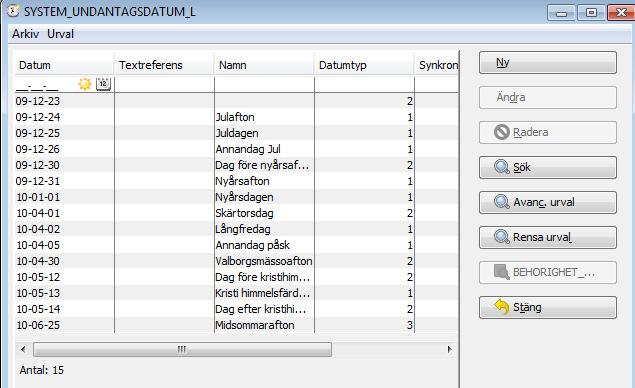Click the date 10-04-01
Screen dimensions: 635x388
pos(38,213)
